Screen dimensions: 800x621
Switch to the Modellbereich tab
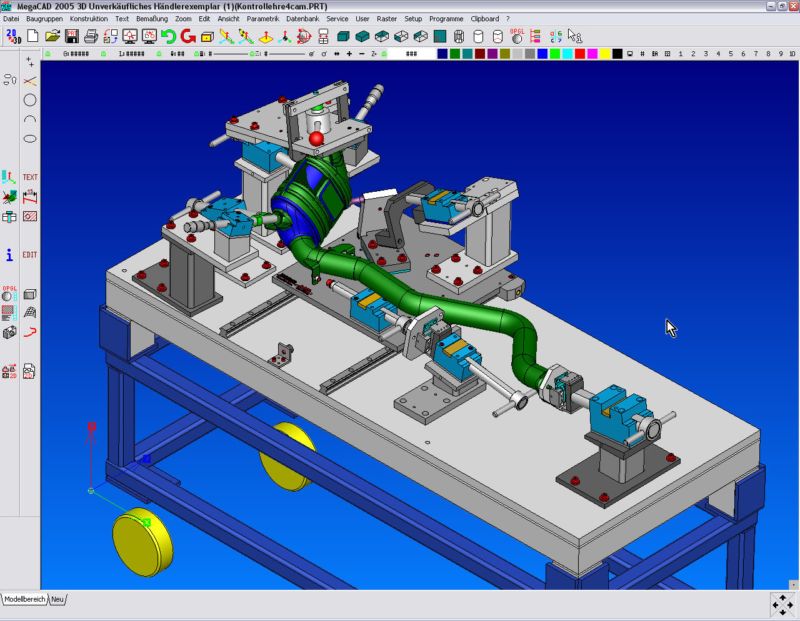click(25, 598)
